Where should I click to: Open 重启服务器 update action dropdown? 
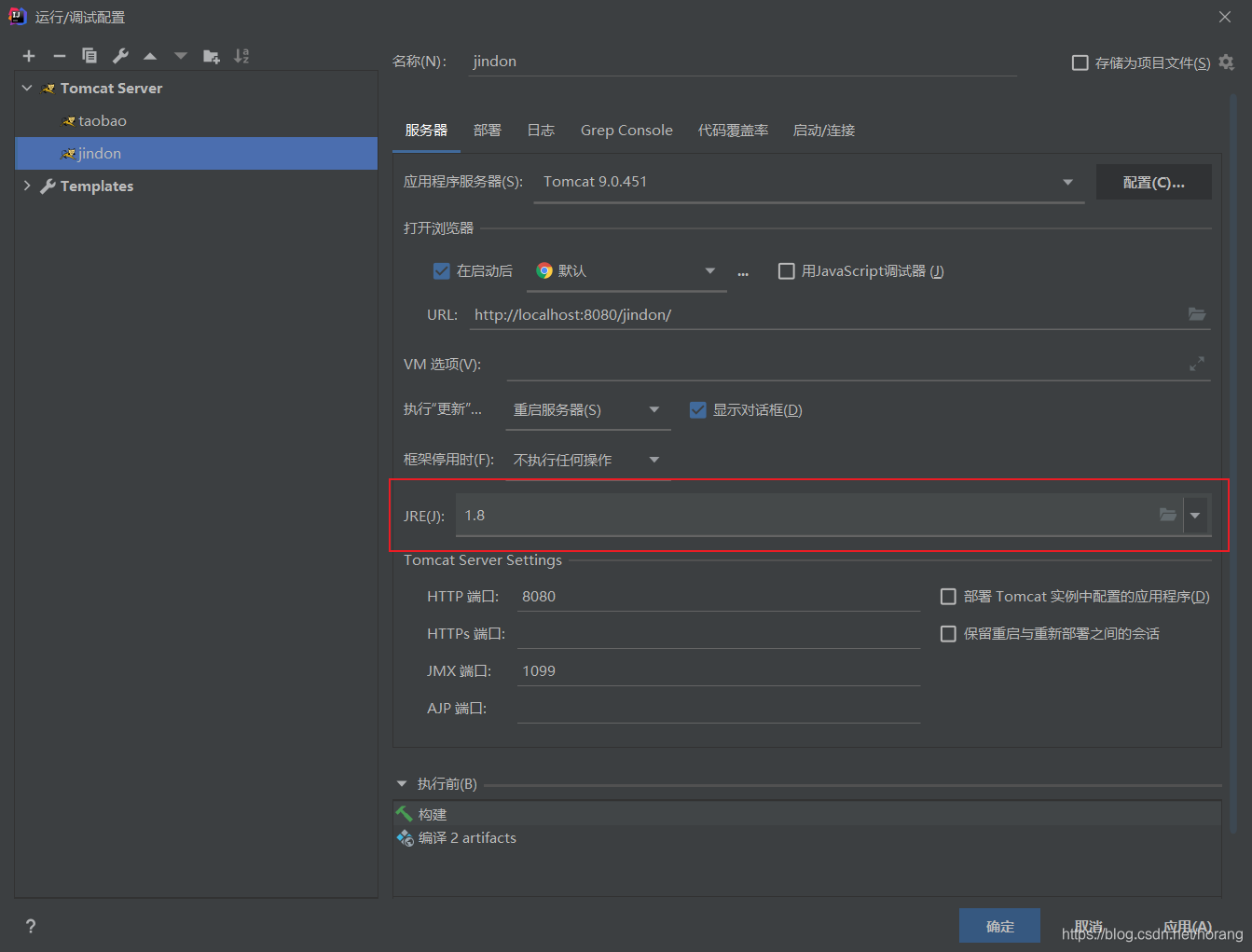(587, 409)
